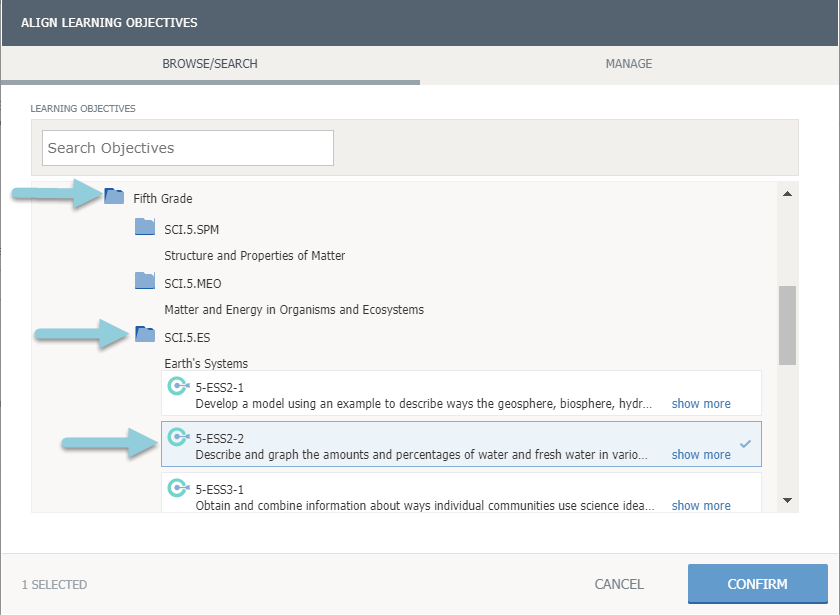Click Cancel to dismiss the dialog
Viewport: 840px width, 615px height.
[619, 584]
